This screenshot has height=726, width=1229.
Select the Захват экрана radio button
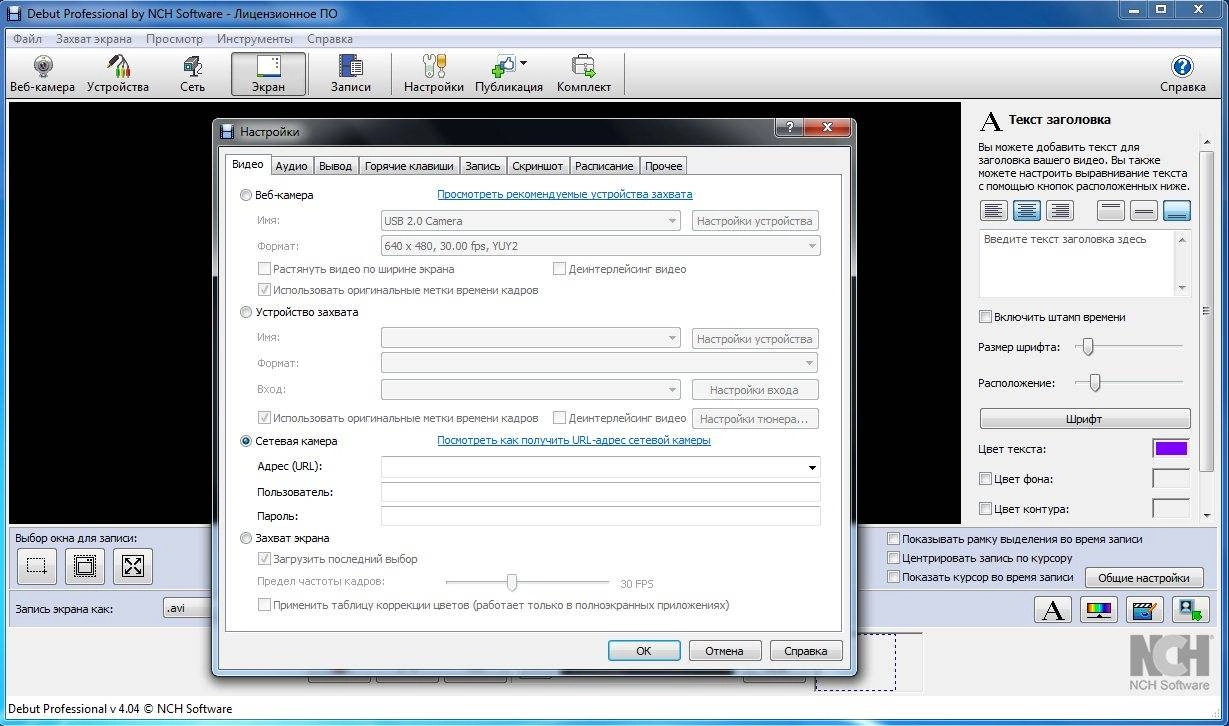pyautogui.click(x=246, y=538)
